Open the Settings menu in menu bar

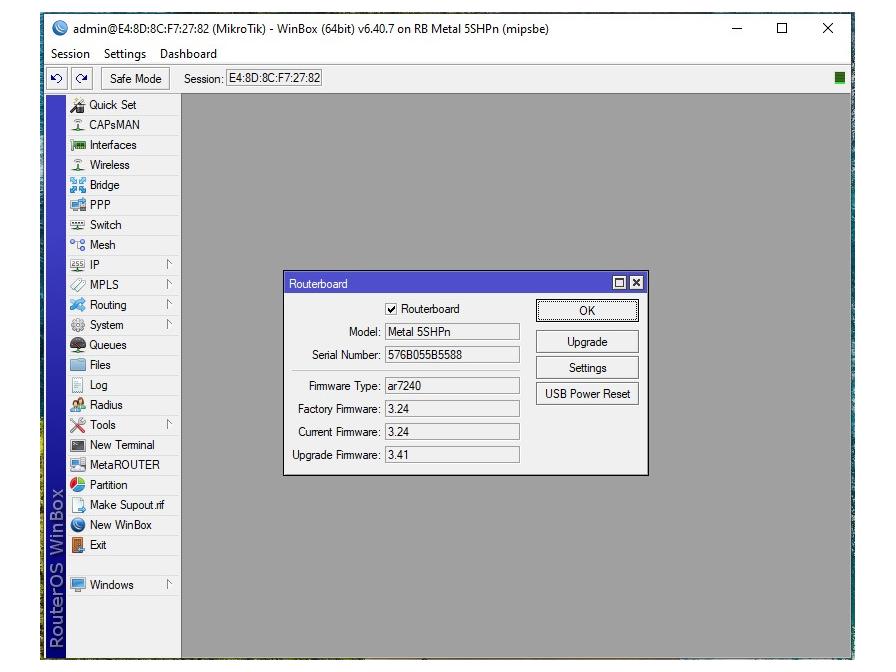pyautogui.click(x=125, y=54)
